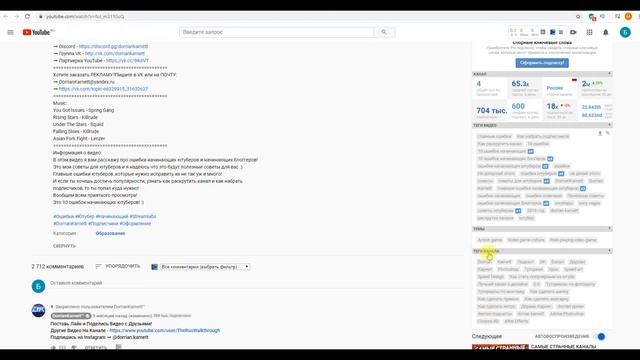Click the browser address bar URL
The image size is (640, 360).
85,17
